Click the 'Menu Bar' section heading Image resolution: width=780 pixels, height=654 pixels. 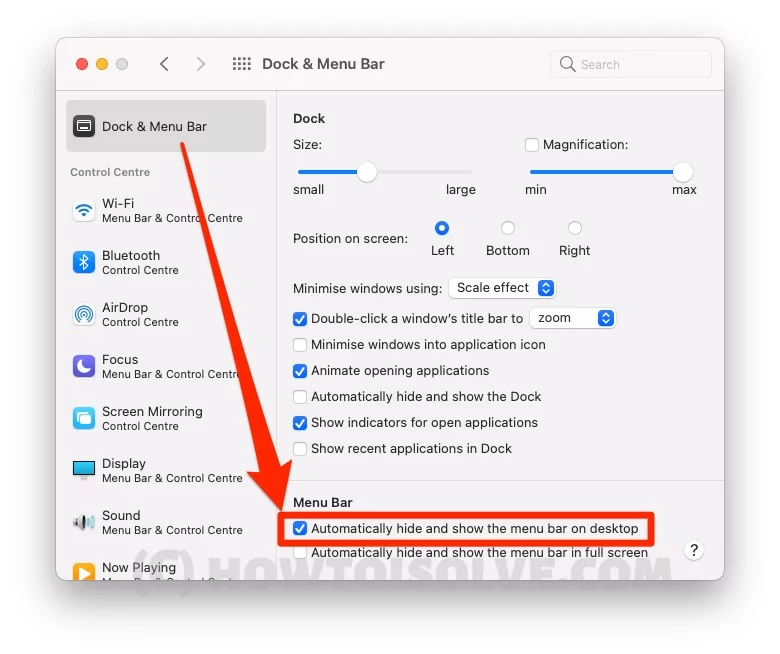tap(323, 502)
